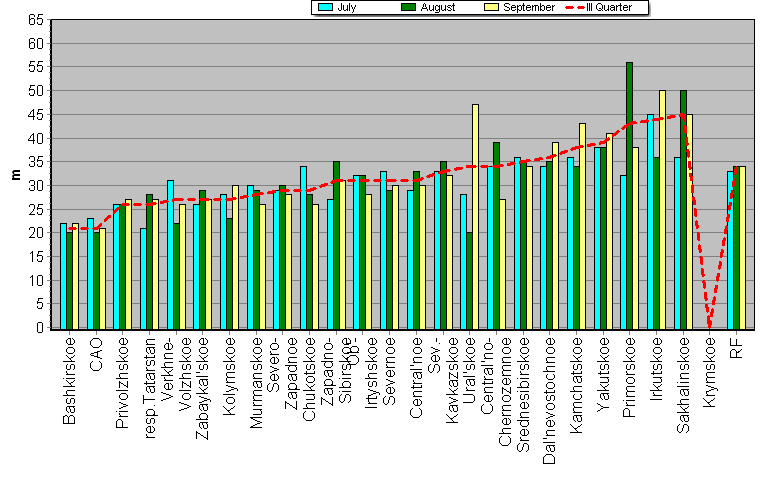Click the III Quarter line dip at Krymskoe

pyautogui.click(x=710, y=325)
